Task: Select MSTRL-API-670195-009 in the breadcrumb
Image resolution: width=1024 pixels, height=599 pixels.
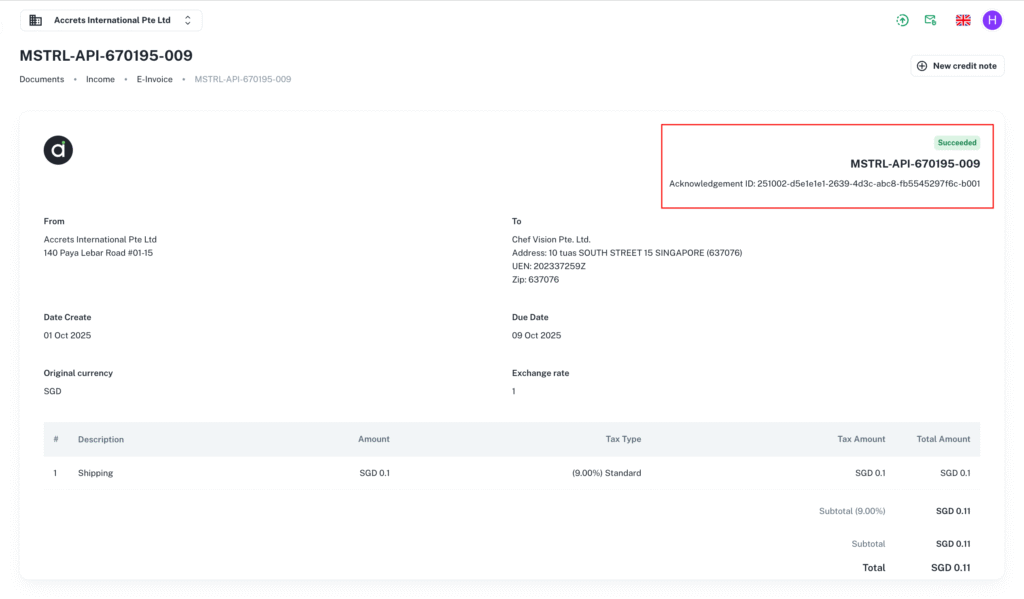Action: [x=241, y=78]
